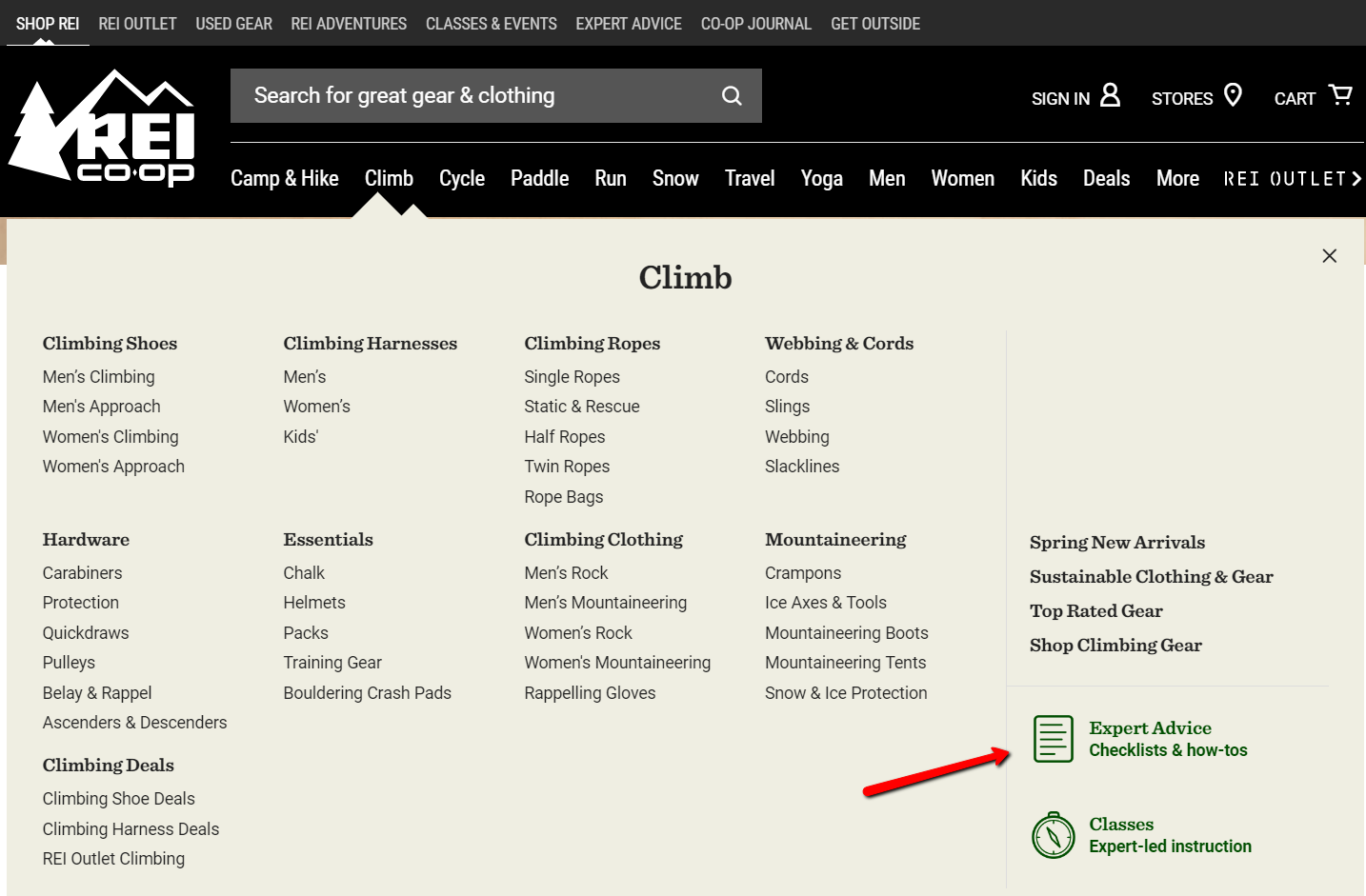
Task: Open the Top Rated Gear link
Action: (x=1096, y=610)
